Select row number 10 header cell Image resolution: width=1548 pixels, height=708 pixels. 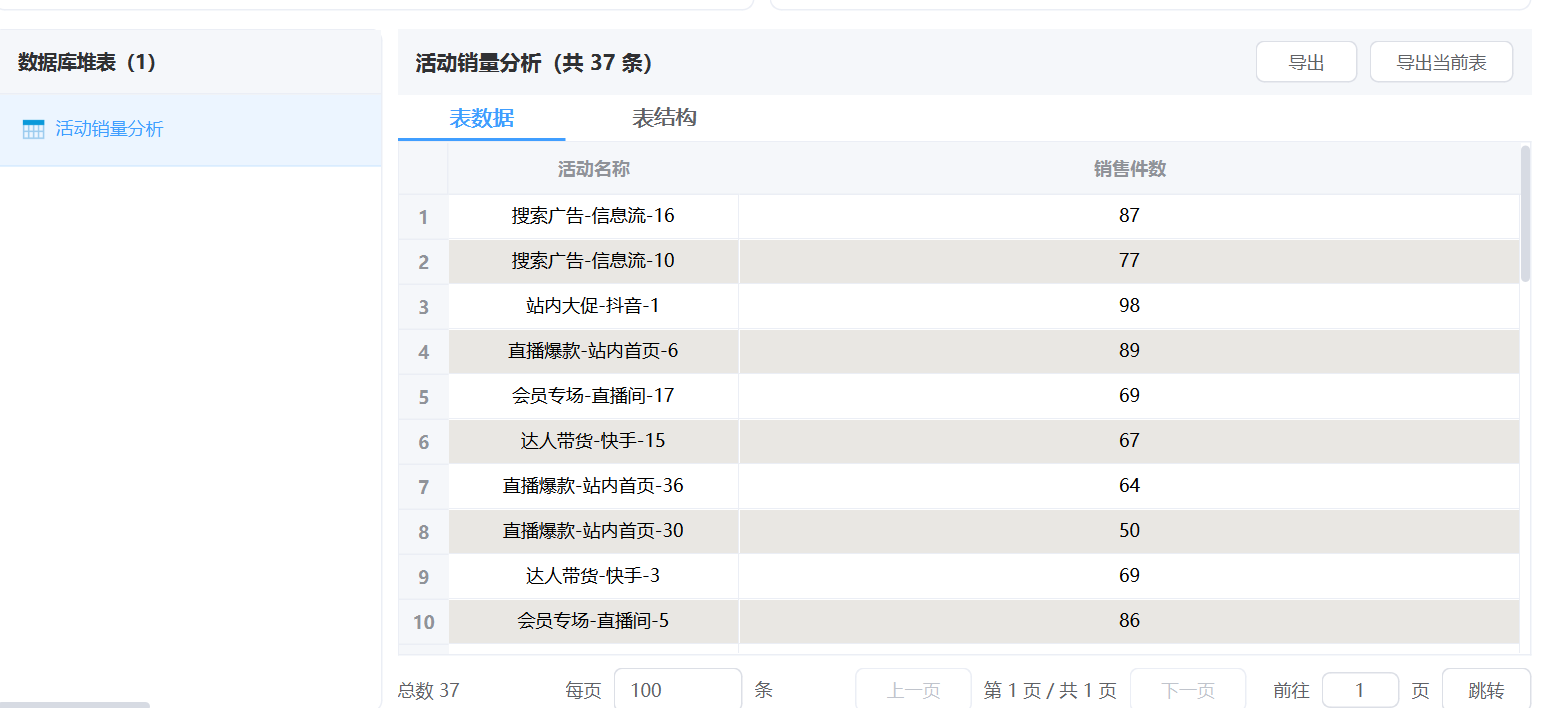point(423,622)
